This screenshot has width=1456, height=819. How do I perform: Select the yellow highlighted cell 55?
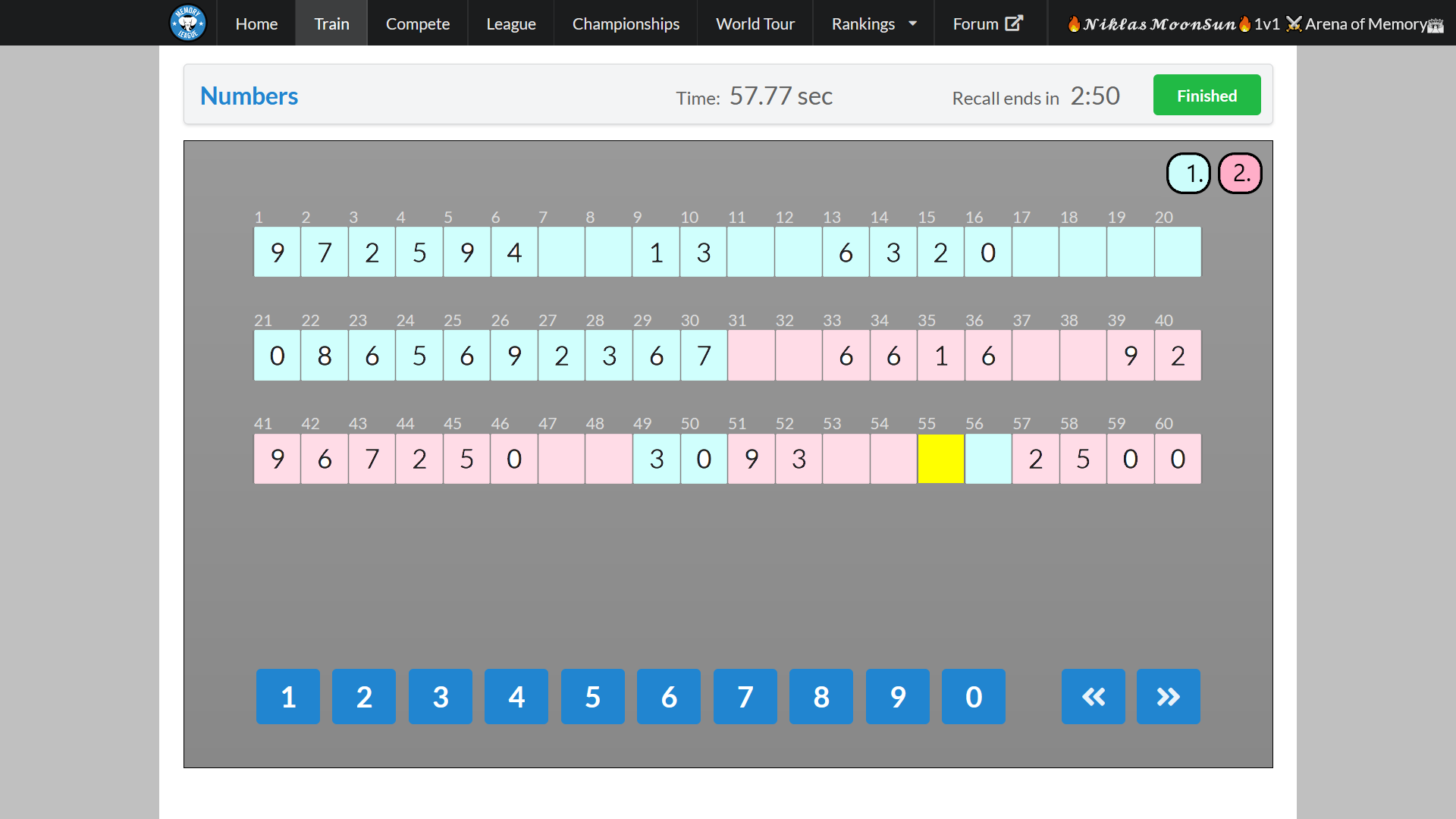tap(940, 459)
